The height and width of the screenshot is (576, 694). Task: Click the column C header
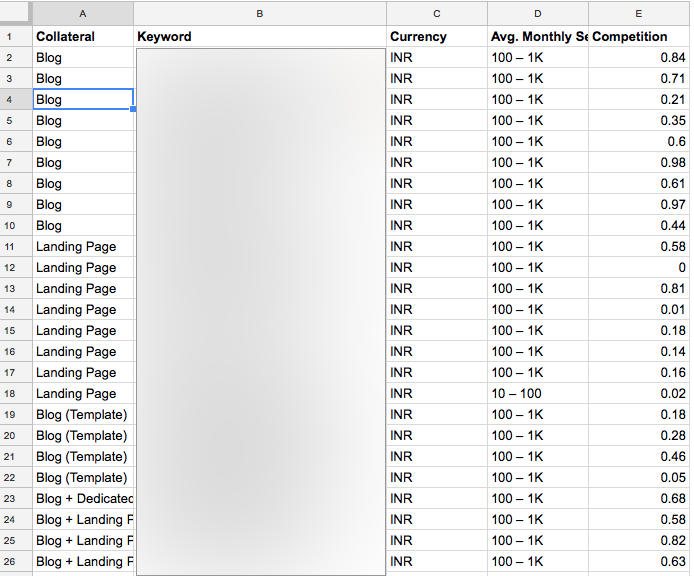(437, 13)
